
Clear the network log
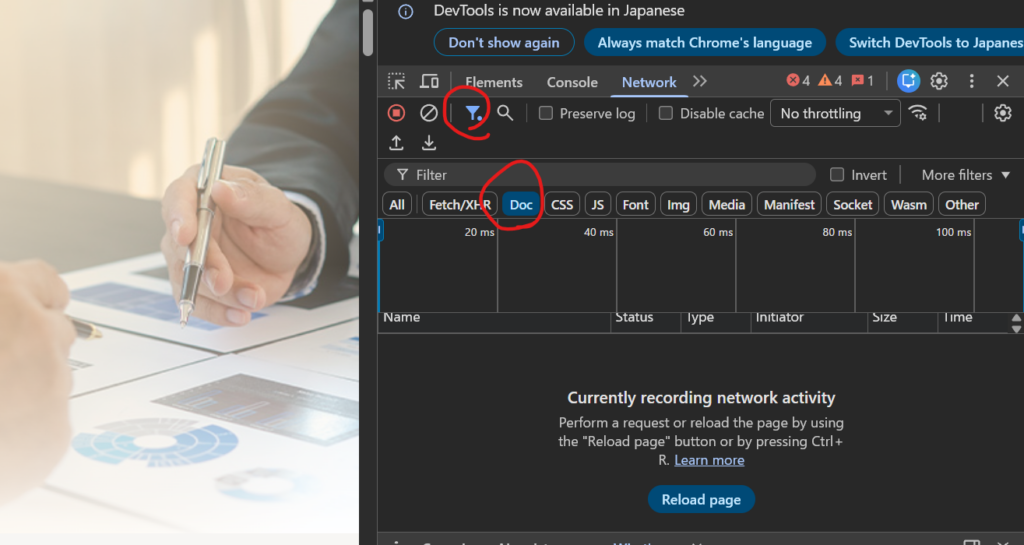point(428,113)
